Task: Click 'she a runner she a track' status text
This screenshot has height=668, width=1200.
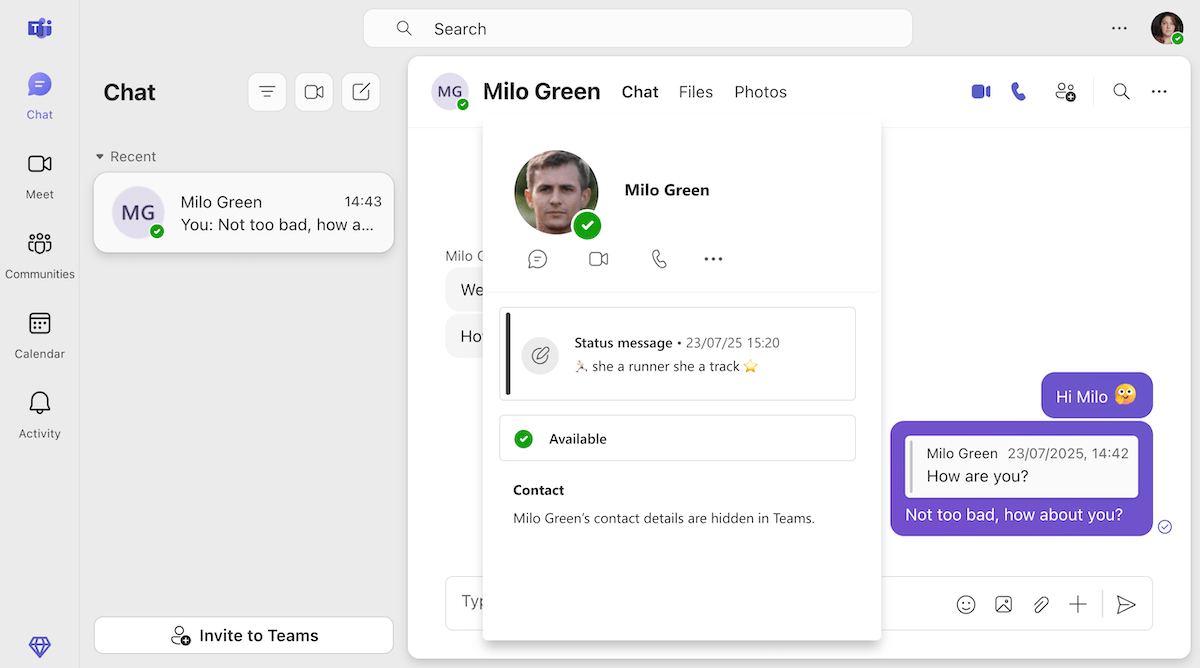Action: coord(666,366)
